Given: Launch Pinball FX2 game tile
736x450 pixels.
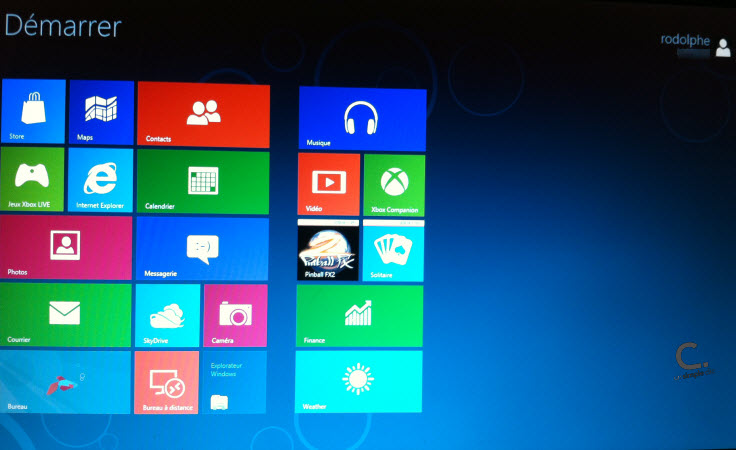Looking at the screenshot, I should [x=328, y=250].
